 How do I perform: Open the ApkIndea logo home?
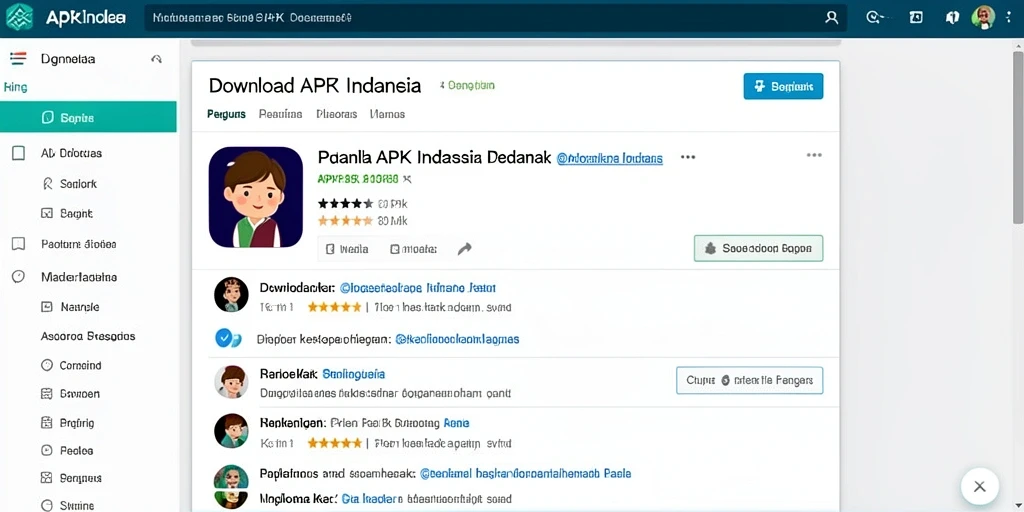[65, 18]
